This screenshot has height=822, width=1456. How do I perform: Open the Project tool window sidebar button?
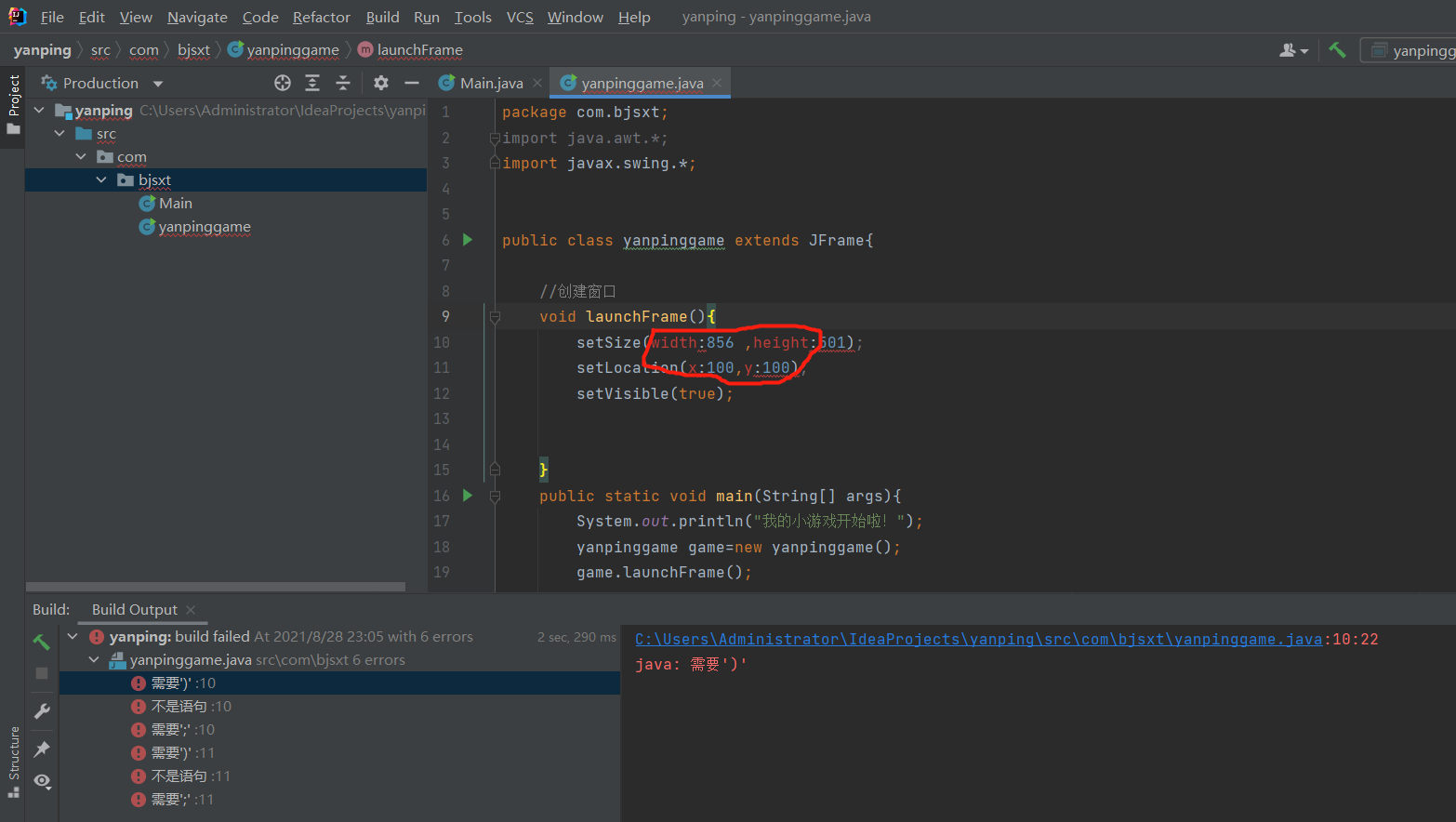click(x=13, y=104)
